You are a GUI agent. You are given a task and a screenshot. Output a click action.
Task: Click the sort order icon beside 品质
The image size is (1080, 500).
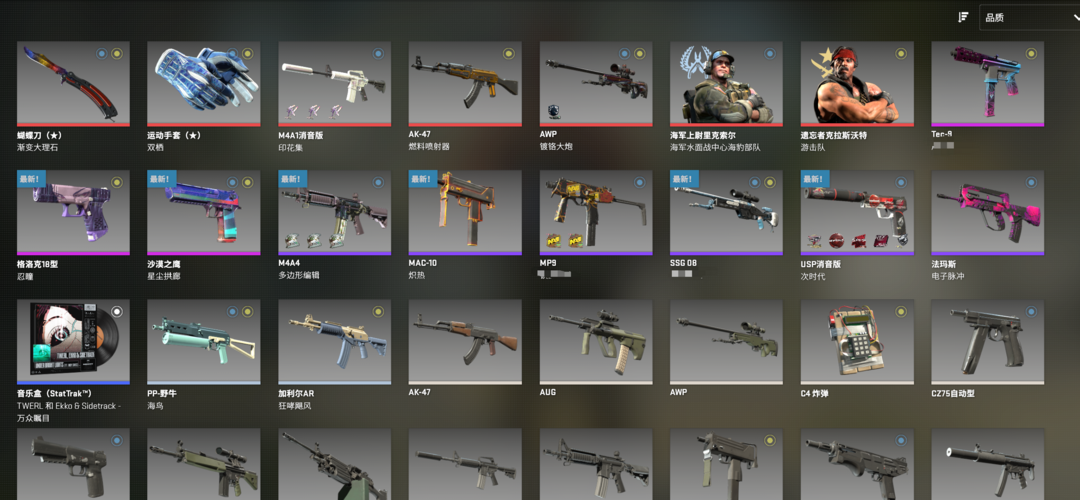pos(964,17)
